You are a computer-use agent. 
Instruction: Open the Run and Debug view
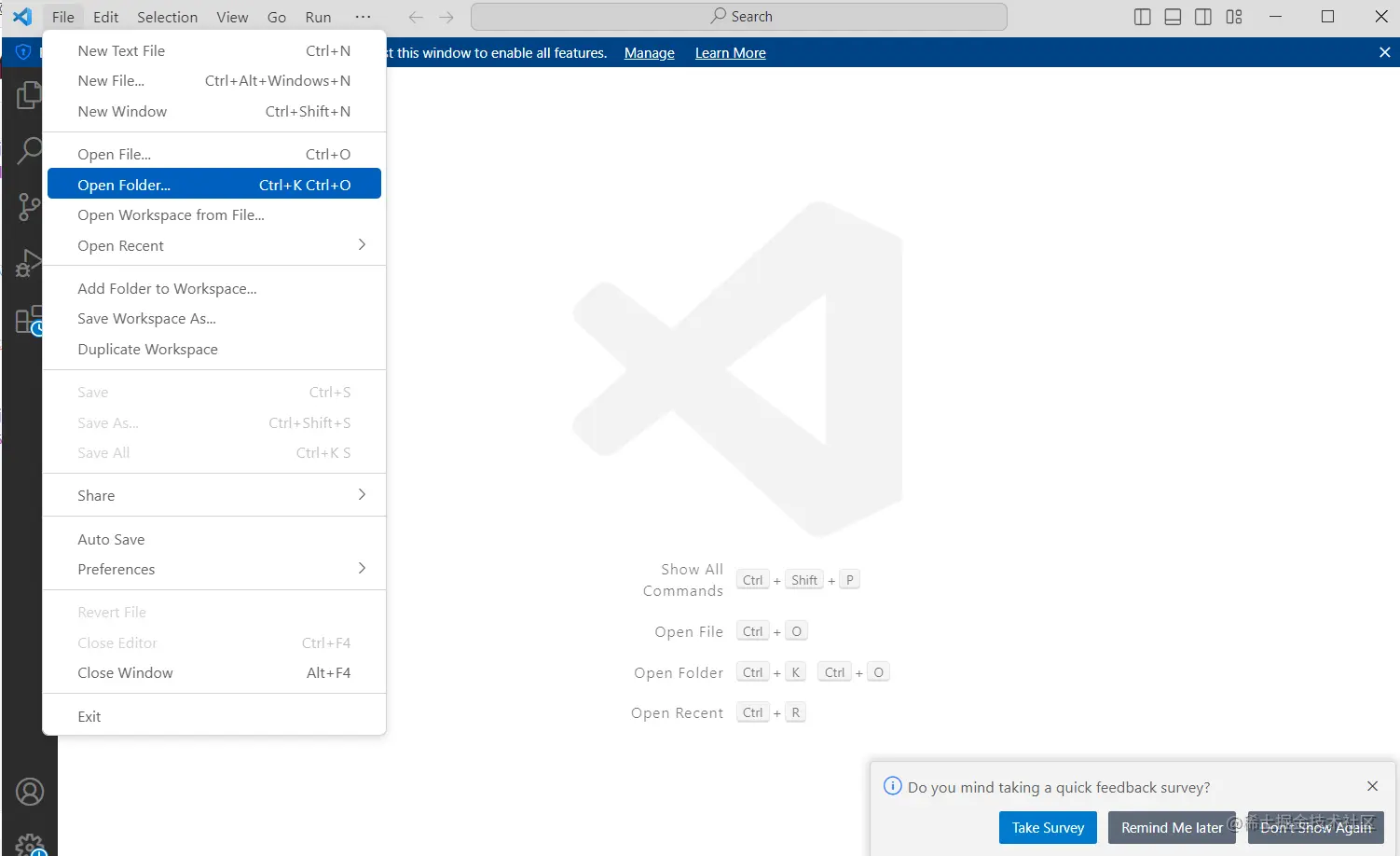coord(29,263)
